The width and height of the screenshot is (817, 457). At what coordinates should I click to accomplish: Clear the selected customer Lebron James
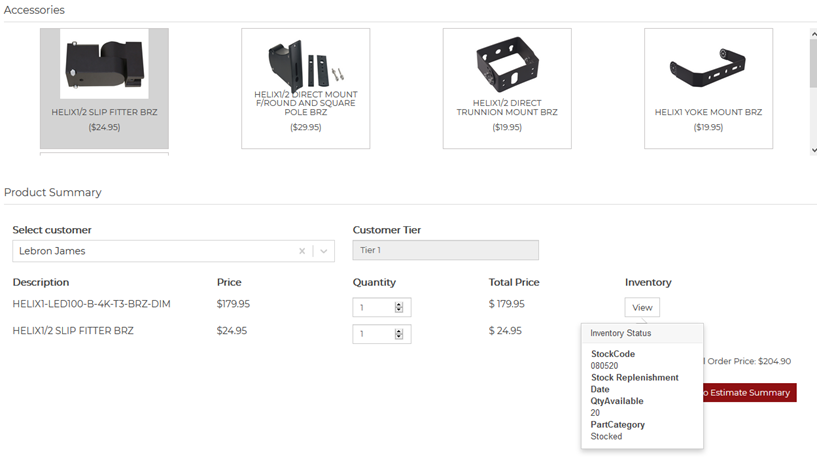[302, 251]
